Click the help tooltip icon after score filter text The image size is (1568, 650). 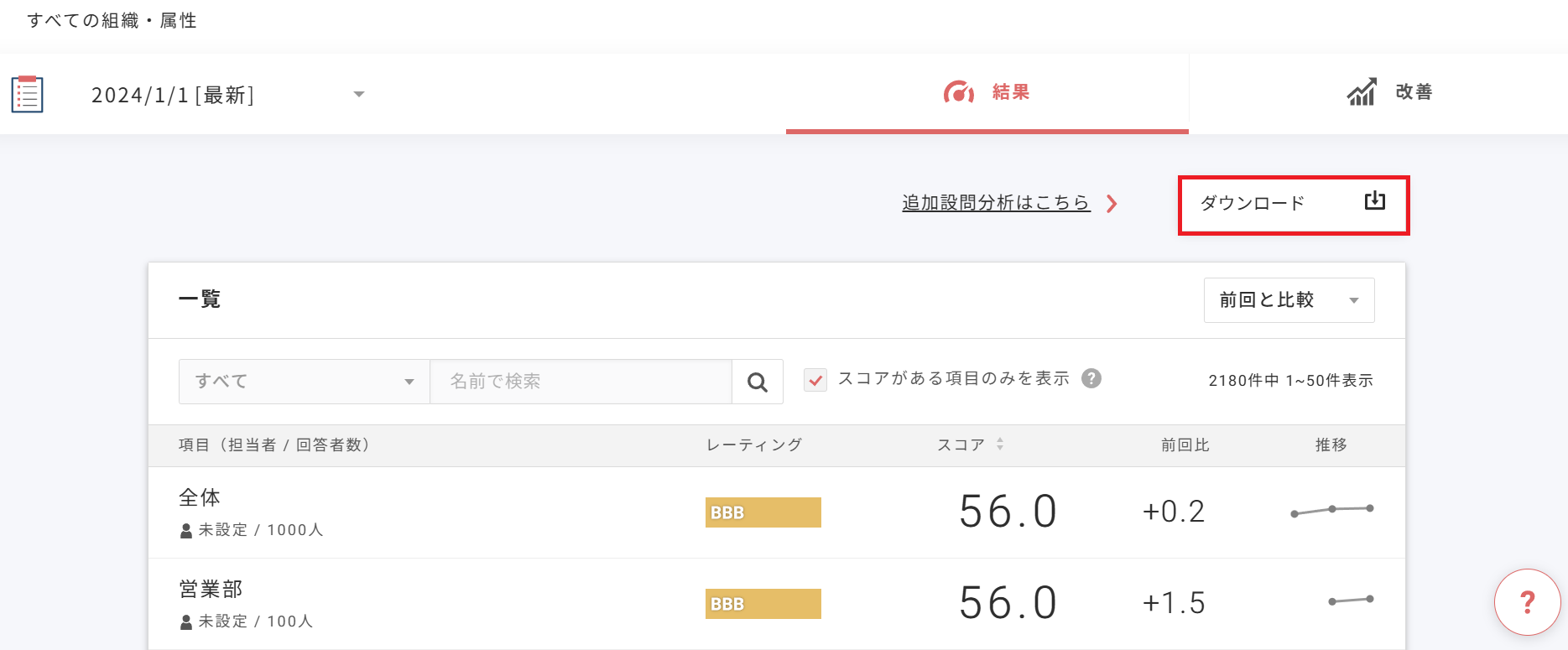coord(1091,378)
